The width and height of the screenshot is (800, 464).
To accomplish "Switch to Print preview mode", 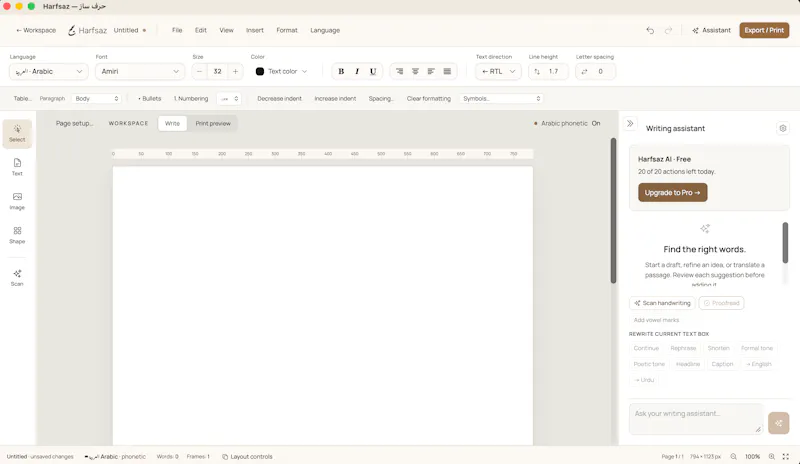I will tap(213, 124).
